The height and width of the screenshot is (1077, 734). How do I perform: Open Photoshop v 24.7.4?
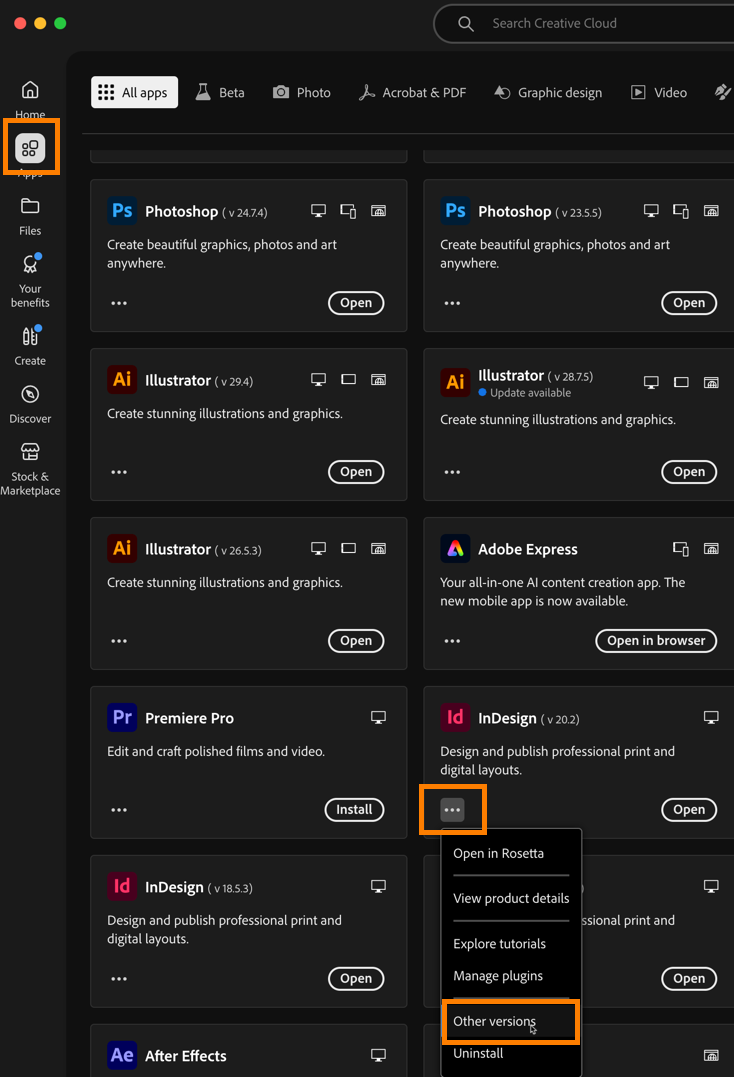point(356,303)
